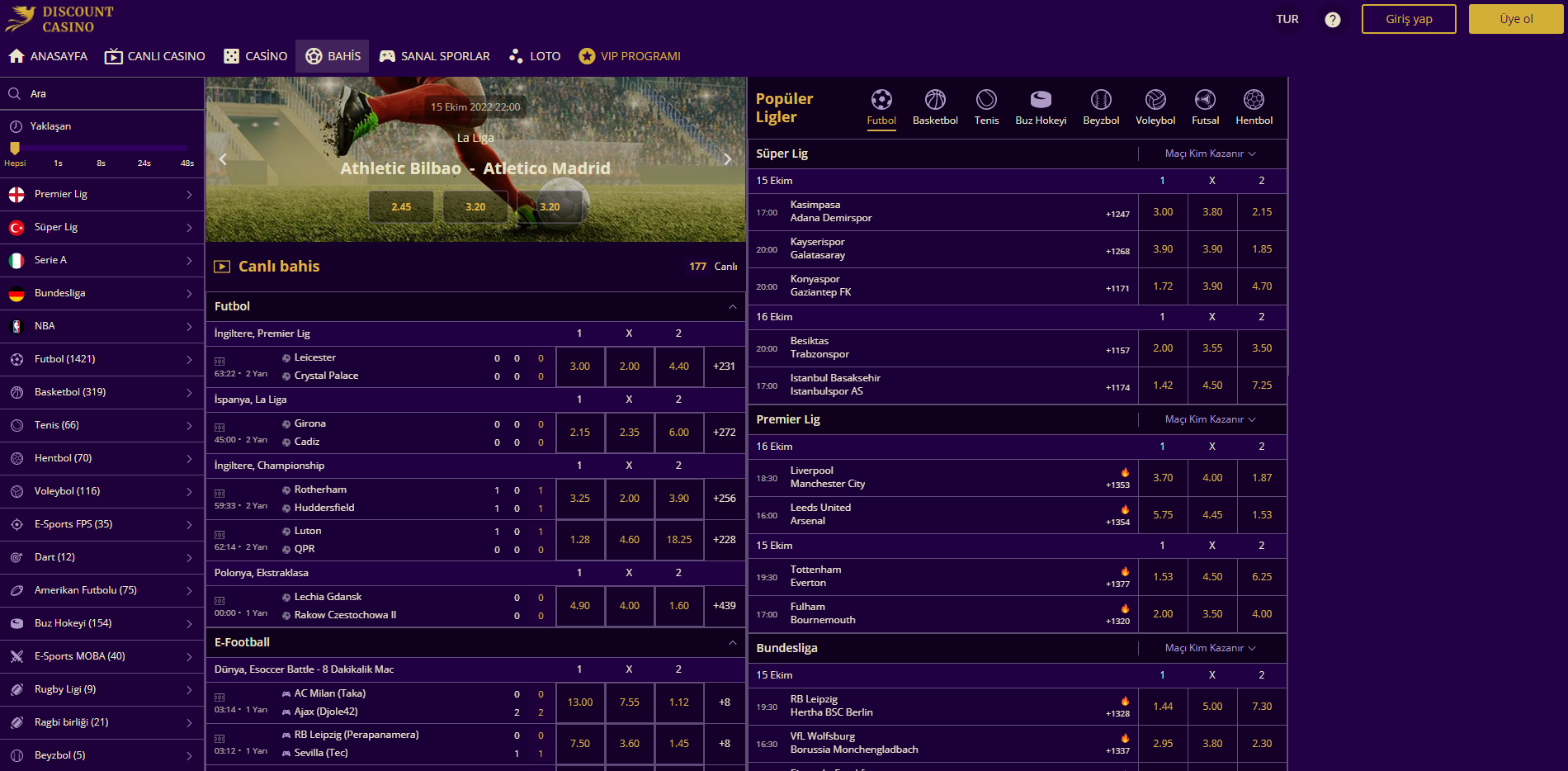The image size is (1568, 771).
Task: Click the Amerikan Futbolu sidebar icon
Action: pyautogui.click(x=17, y=590)
